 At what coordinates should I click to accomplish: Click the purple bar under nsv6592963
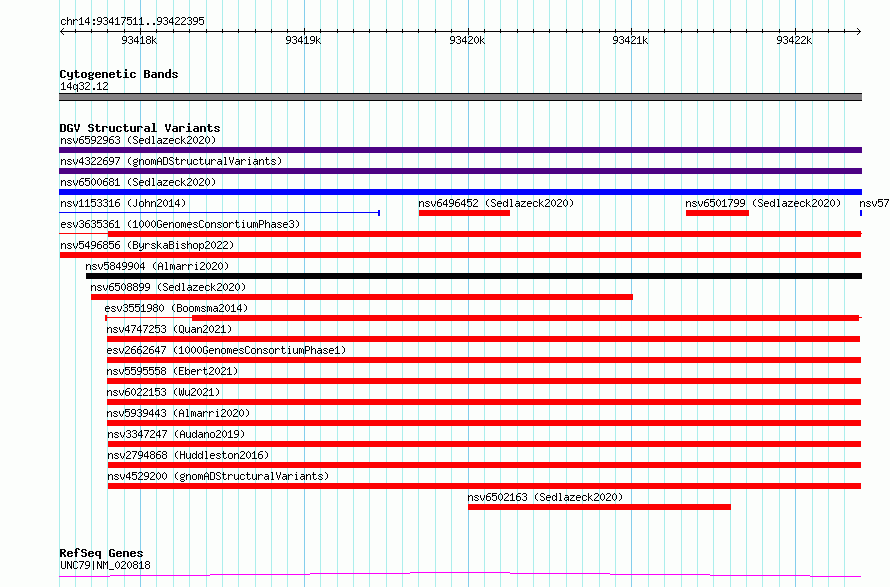tap(460, 150)
